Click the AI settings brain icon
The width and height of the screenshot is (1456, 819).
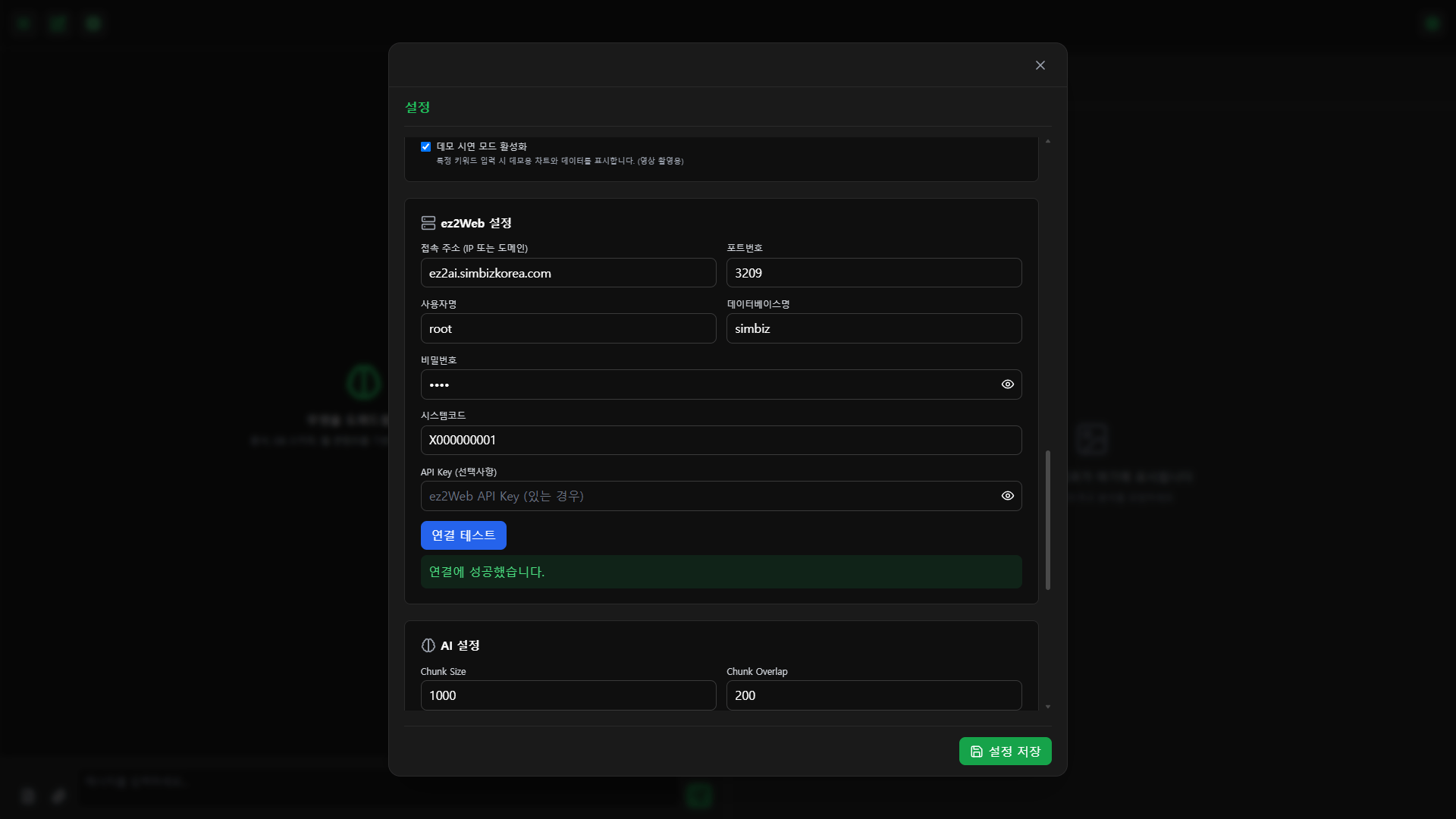[428, 645]
